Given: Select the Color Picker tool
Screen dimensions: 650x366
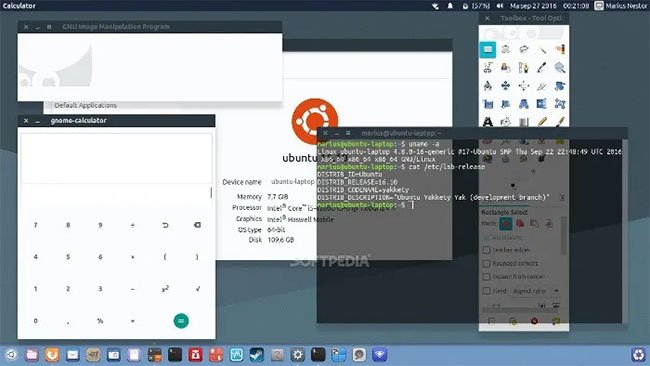Looking at the screenshot, I should 542,68.
